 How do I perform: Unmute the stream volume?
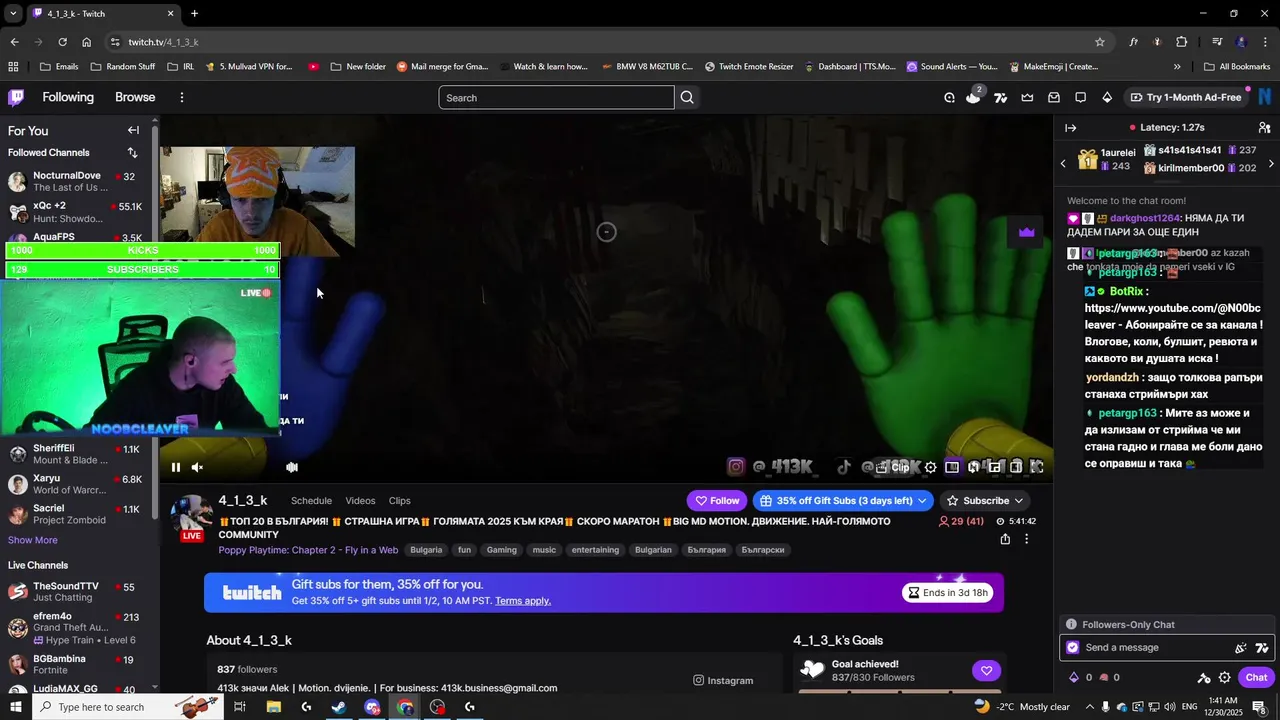[197, 467]
